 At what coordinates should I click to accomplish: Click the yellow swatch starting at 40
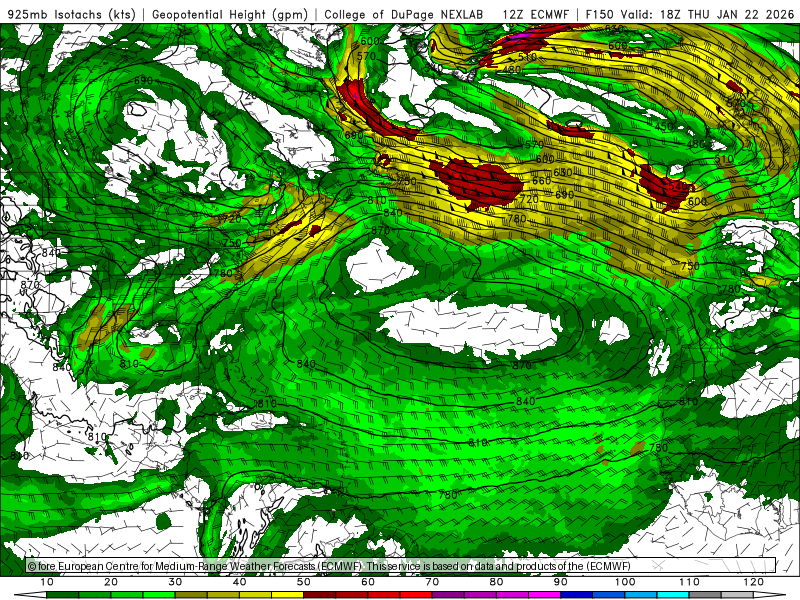click(x=255, y=595)
